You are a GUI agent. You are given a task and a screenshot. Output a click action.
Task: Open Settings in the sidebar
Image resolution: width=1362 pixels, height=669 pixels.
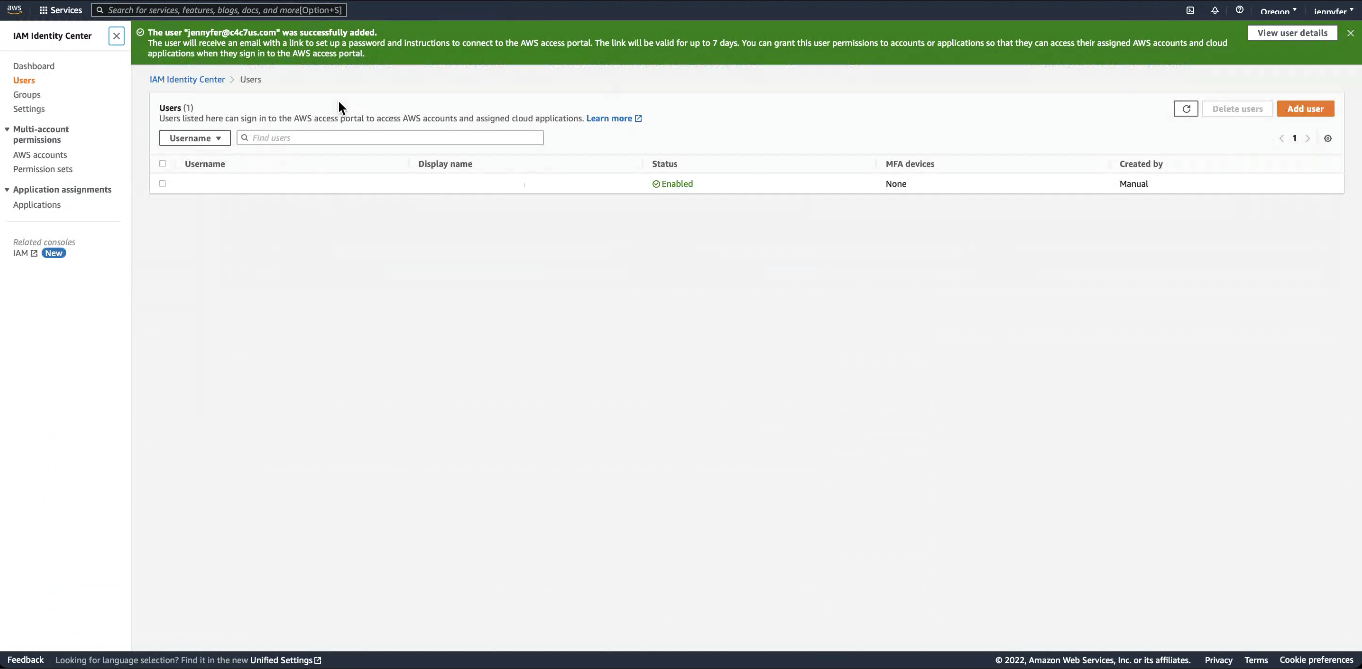point(29,109)
